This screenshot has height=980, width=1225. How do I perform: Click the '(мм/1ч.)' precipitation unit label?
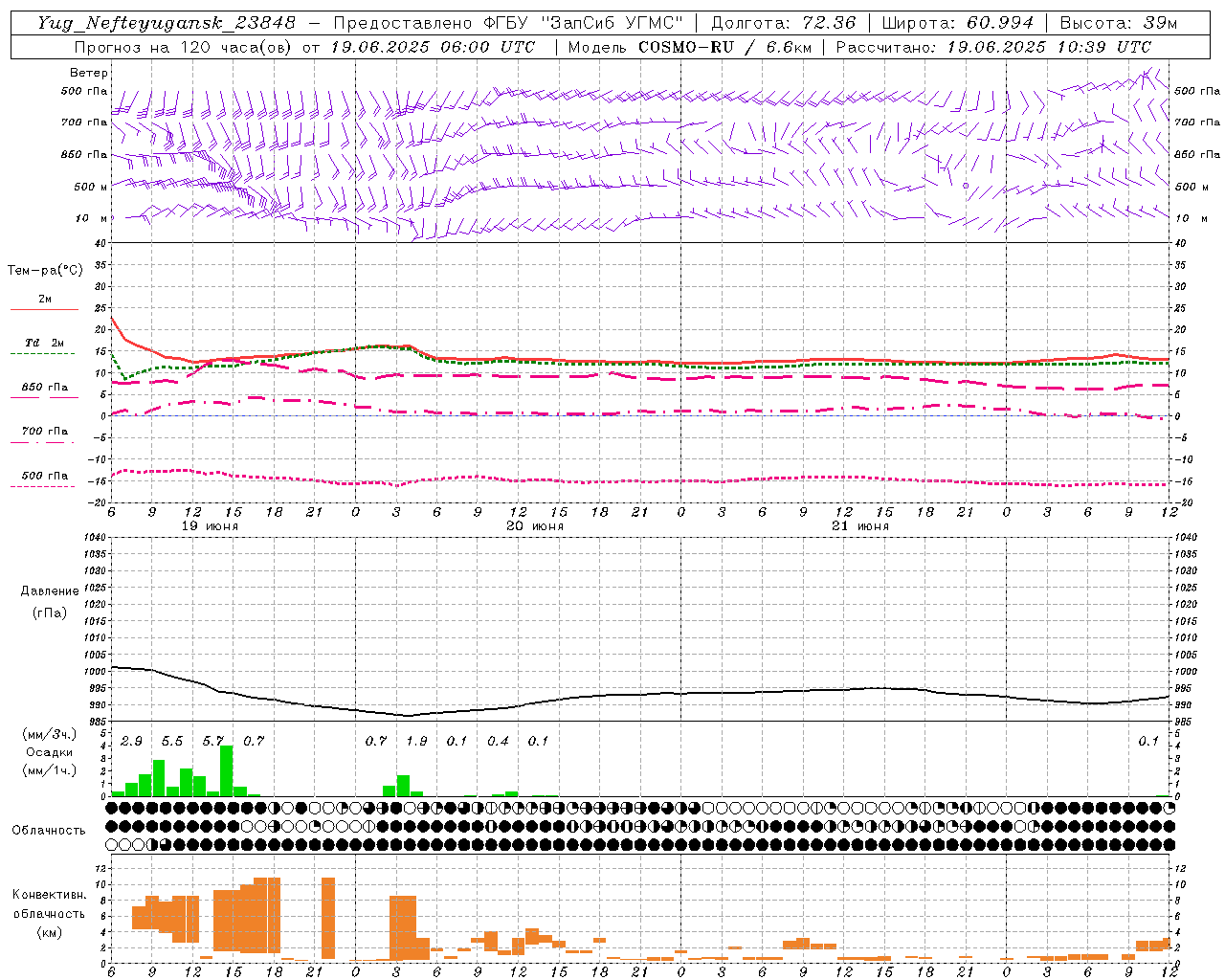click(x=49, y=770)
